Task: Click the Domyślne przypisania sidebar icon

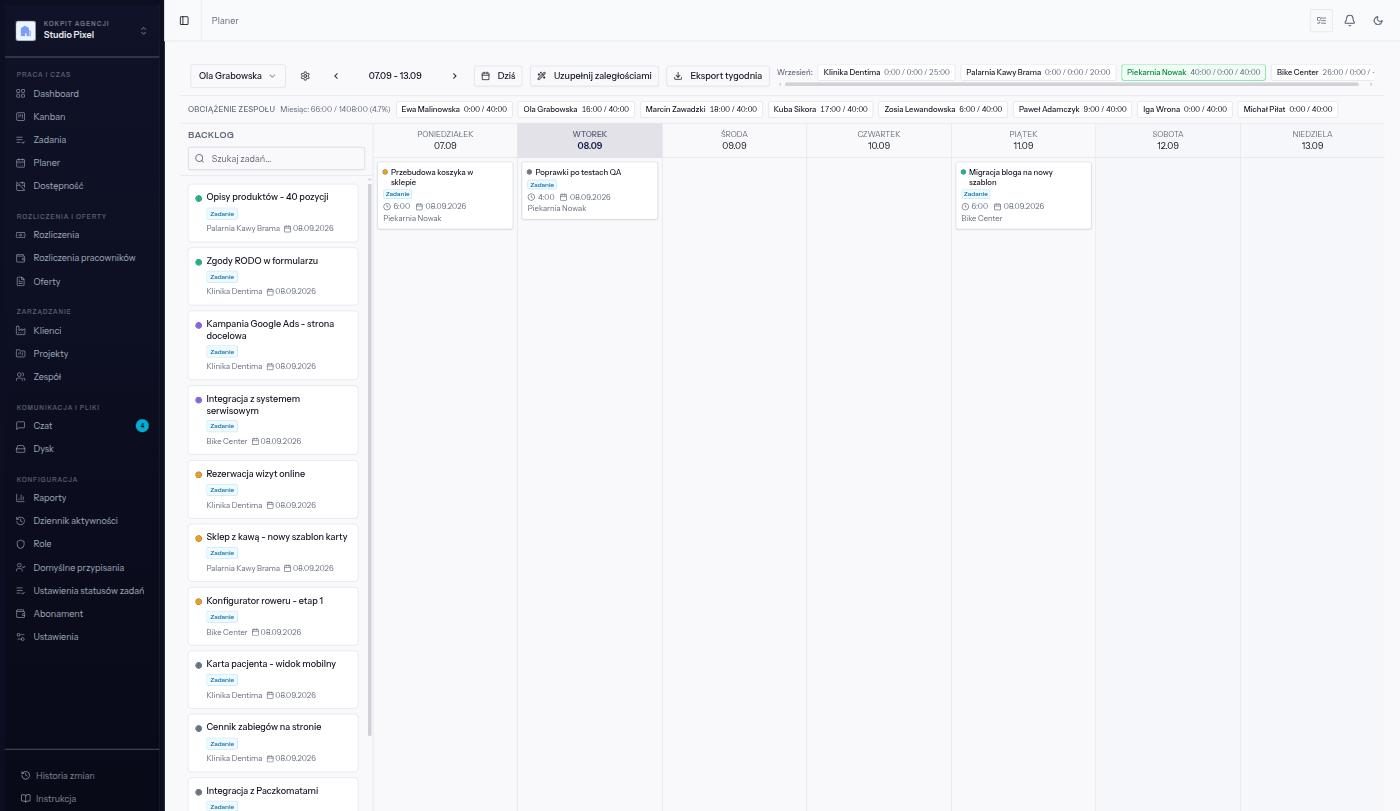Action: [x=21, y=568]
